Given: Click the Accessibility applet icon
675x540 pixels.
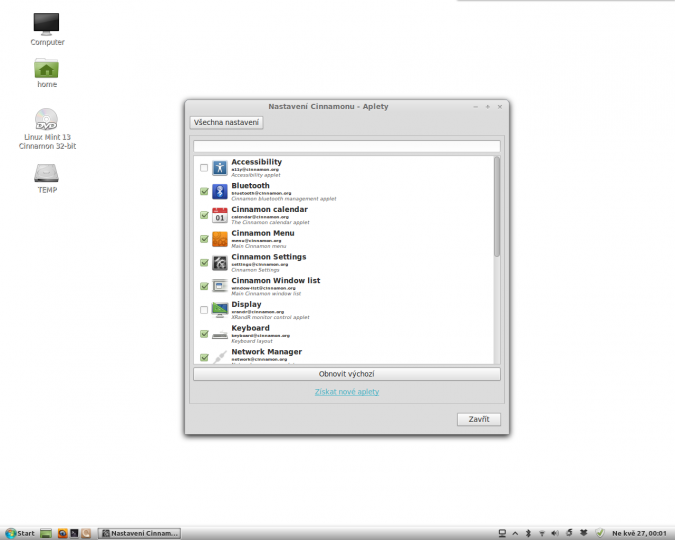Looking at the screenshot, I should click(220, 168).
